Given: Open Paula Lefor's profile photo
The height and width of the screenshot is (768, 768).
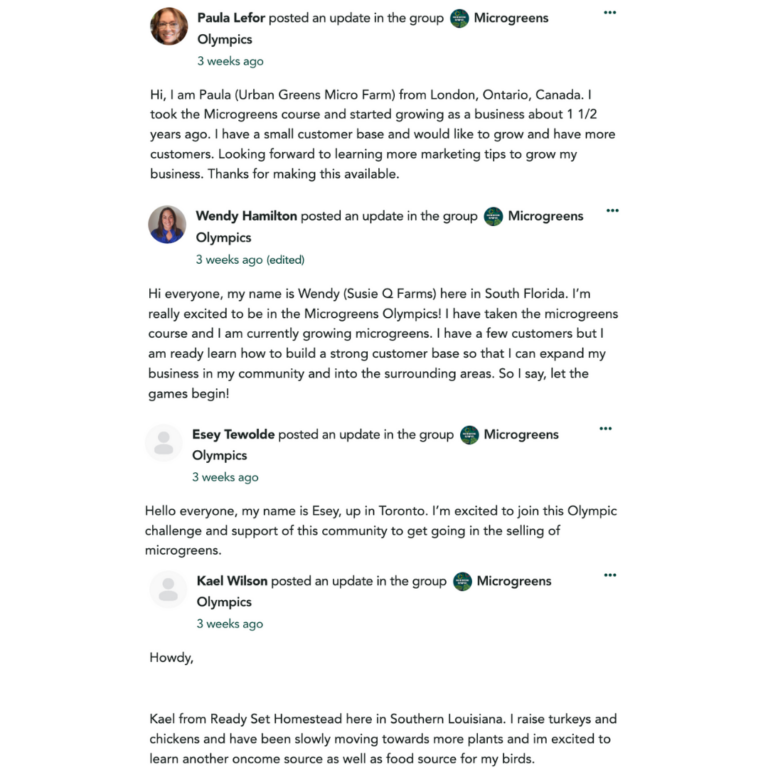Looking at the screenshot, I should 169,26.
